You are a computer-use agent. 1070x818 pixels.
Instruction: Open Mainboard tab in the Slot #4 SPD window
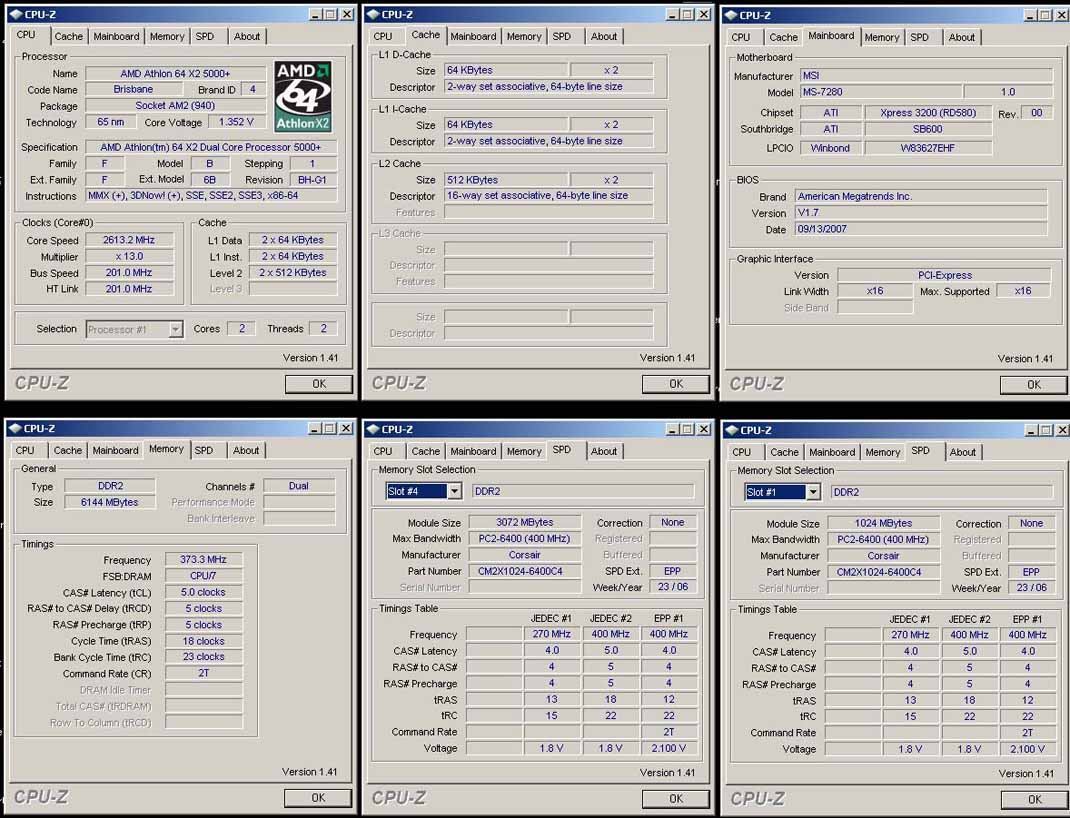473,451
